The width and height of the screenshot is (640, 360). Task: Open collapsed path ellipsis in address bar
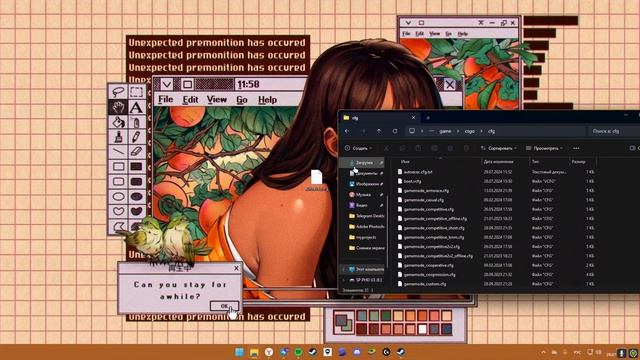(x=431, y=131)
